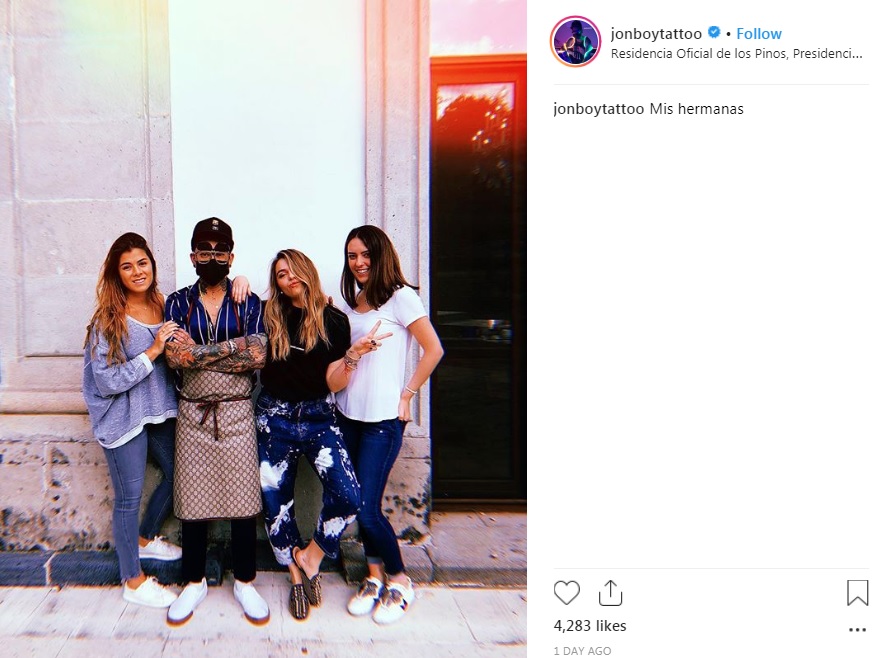Click the woman in the gray sweater
The image size is (889, 658).
132,414
